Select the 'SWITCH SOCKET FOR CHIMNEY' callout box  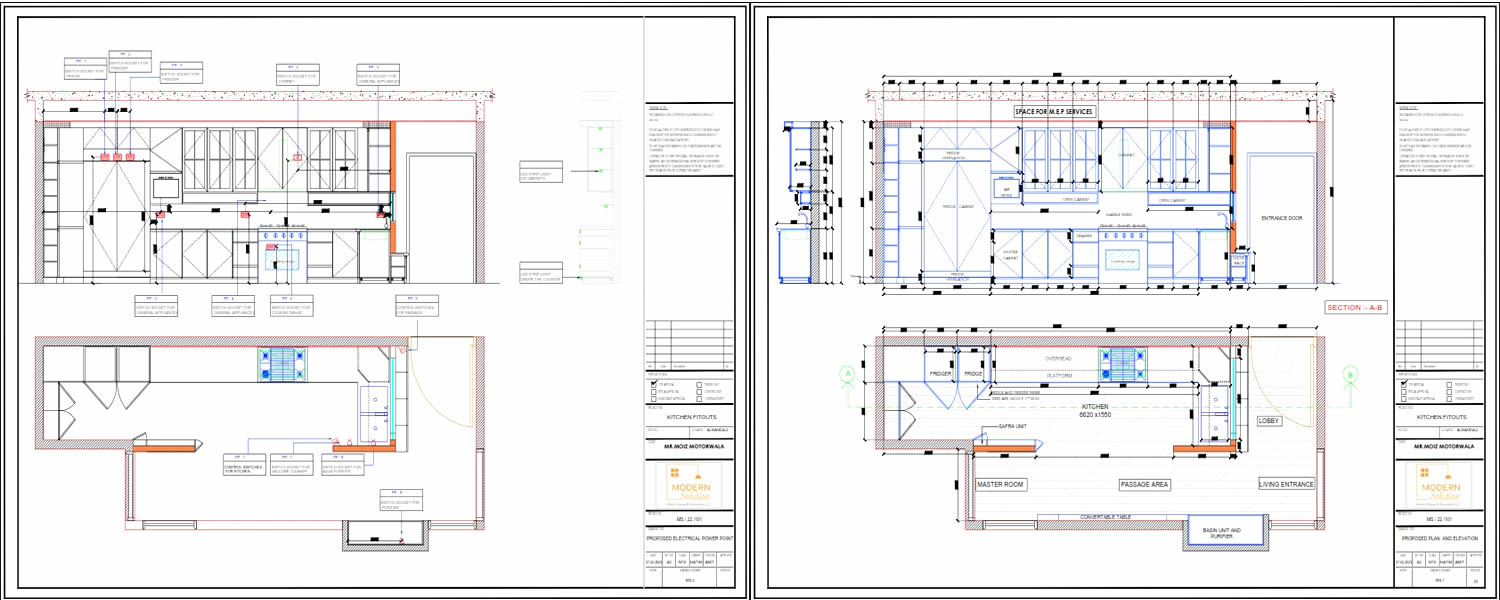[x=298, y=75]
